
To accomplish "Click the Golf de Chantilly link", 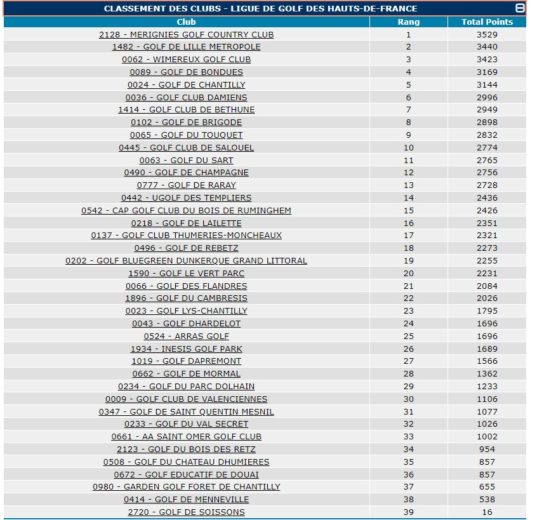I will point(186,85).
